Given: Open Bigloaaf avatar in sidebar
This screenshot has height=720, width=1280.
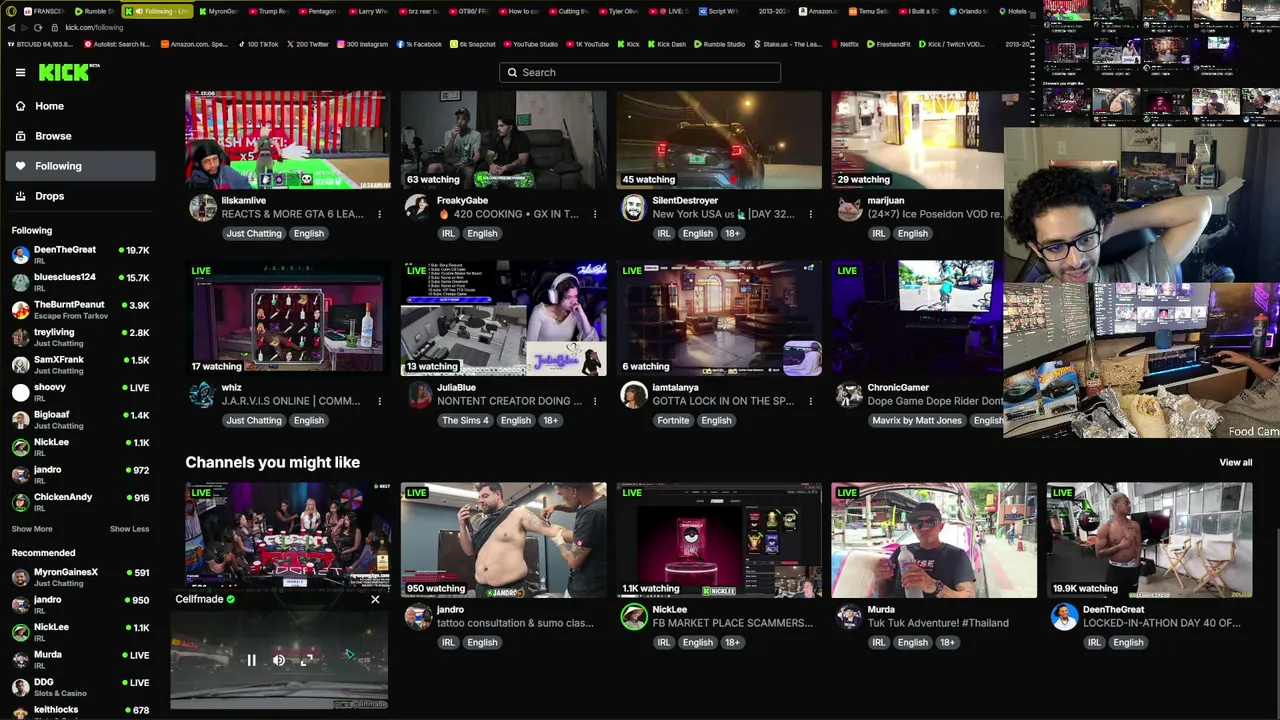Looking at the screenshot, I should tap(20, 420).
